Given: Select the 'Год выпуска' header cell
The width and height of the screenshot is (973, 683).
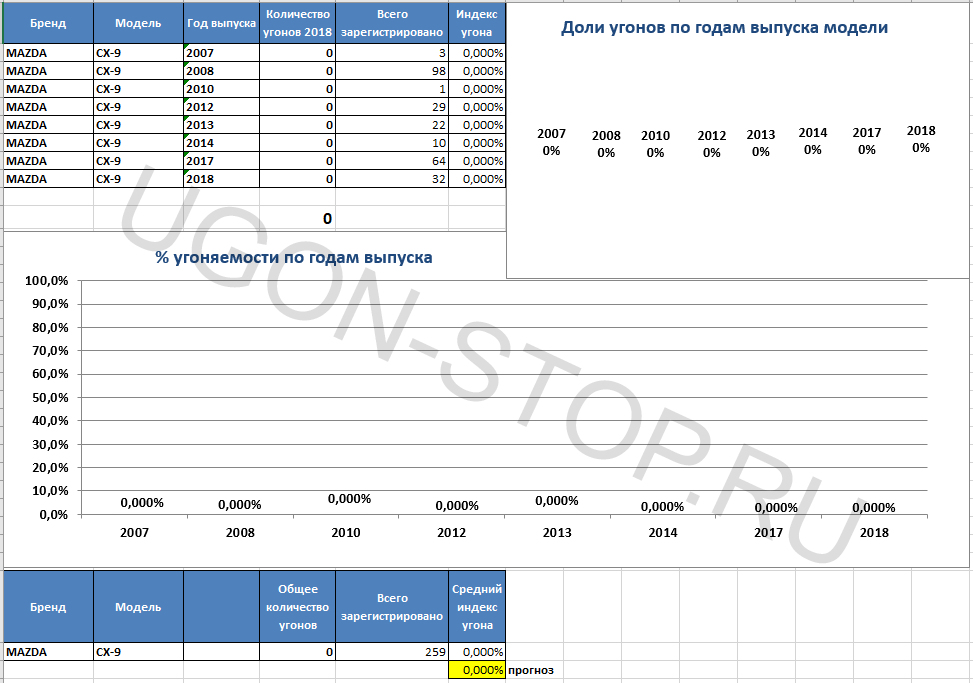Looking at the screenshot, I should (222, 23).
